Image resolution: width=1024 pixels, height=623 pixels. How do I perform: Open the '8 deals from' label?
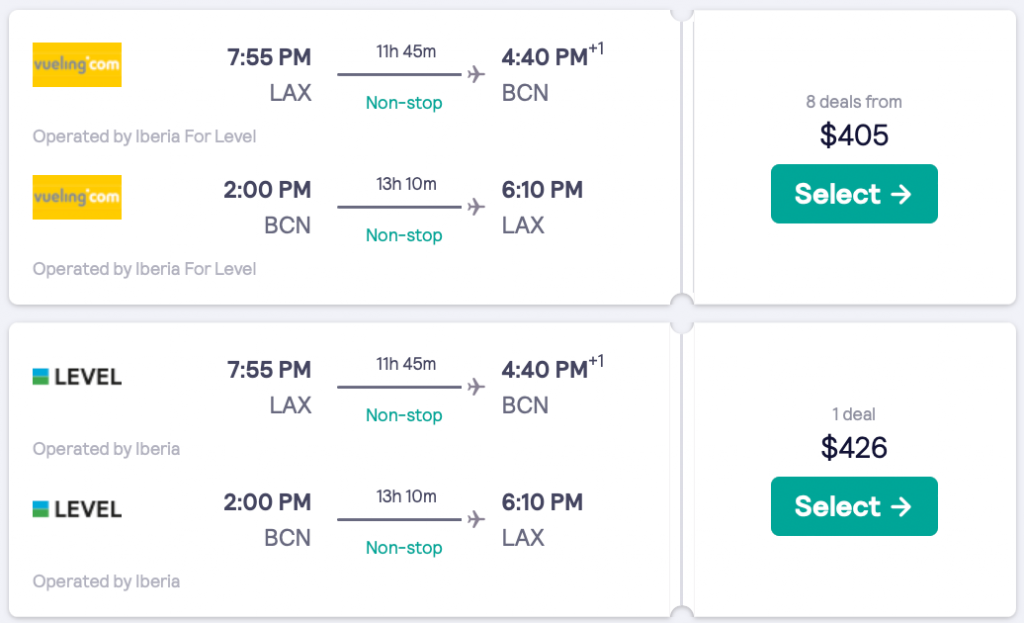click(853, 102)
